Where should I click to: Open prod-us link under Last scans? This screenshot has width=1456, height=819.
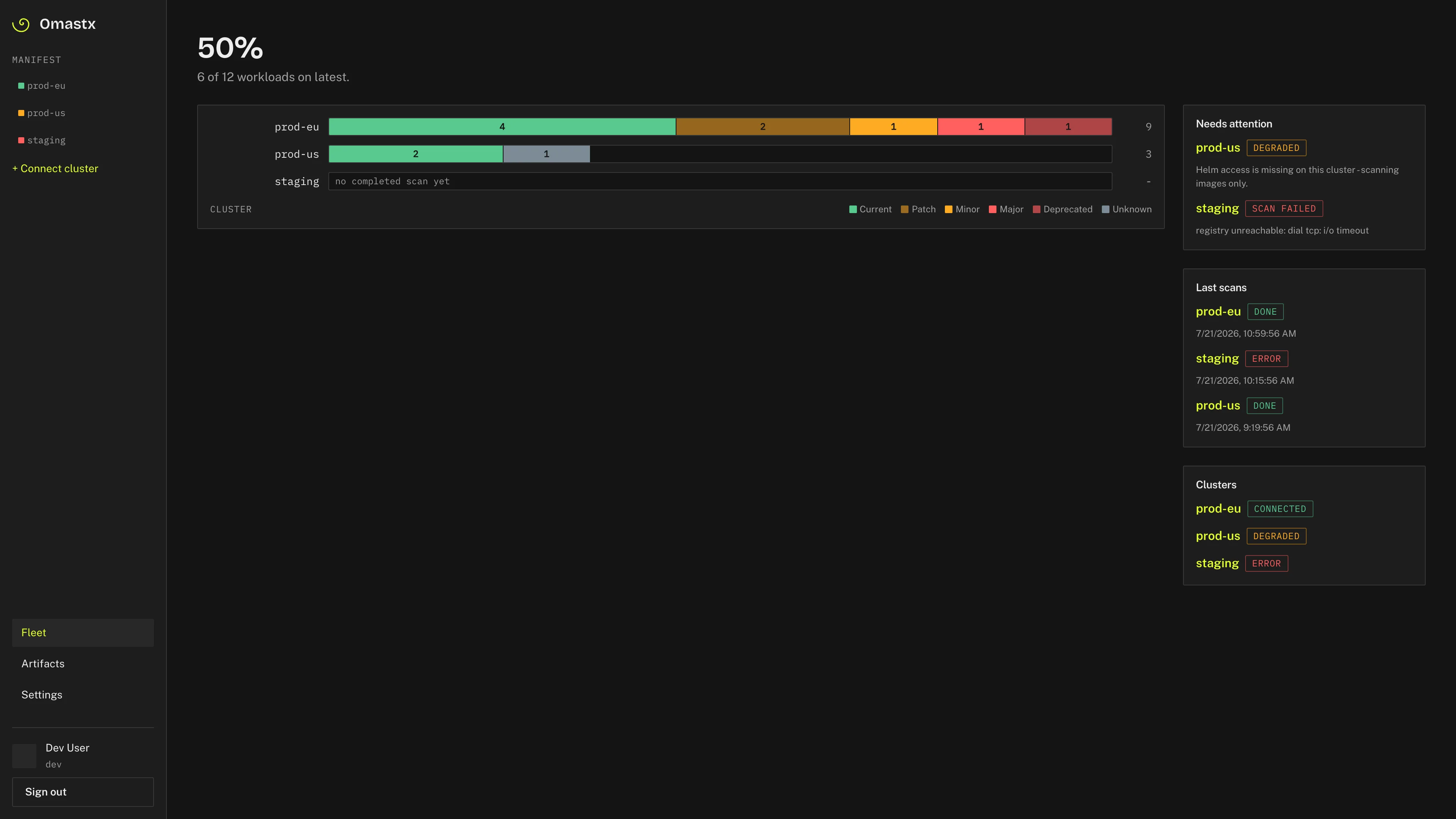[1218, 405]
